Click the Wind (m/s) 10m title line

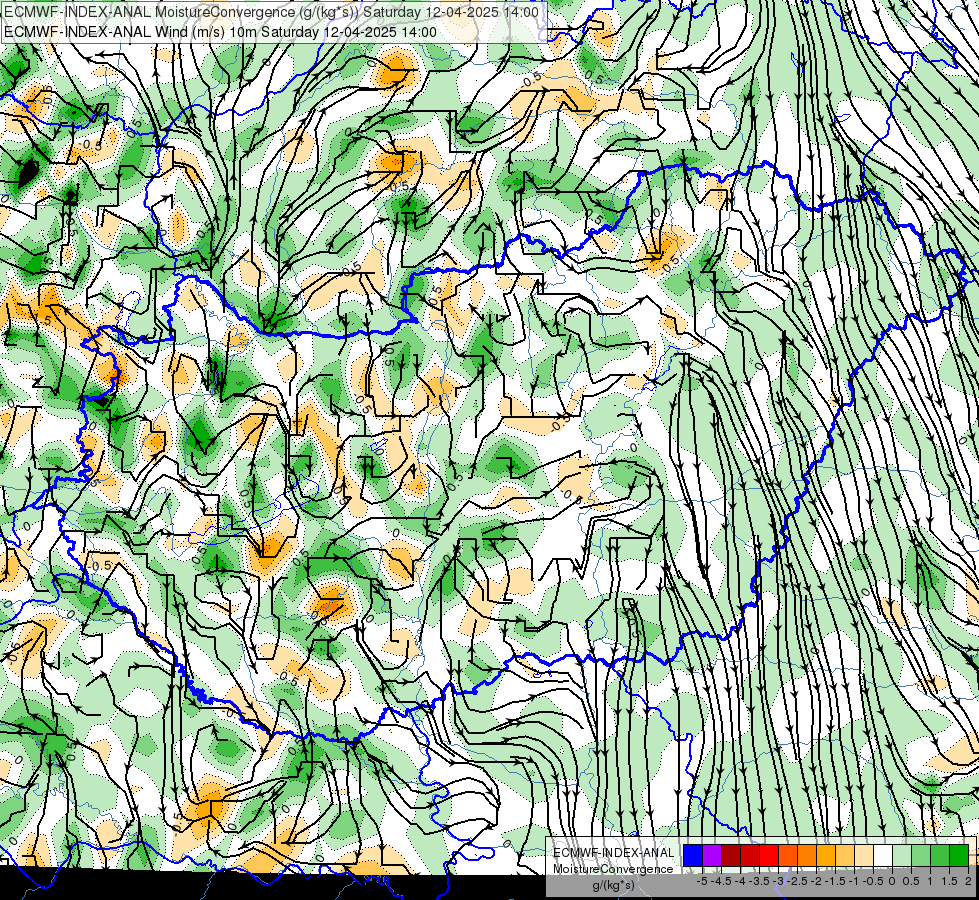220,32
